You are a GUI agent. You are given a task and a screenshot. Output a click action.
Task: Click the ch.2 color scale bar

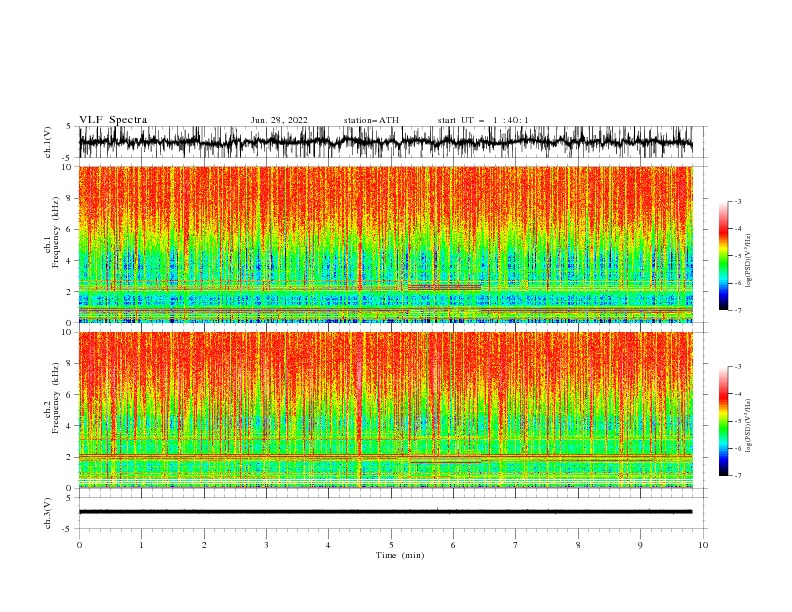pos(723,421)
